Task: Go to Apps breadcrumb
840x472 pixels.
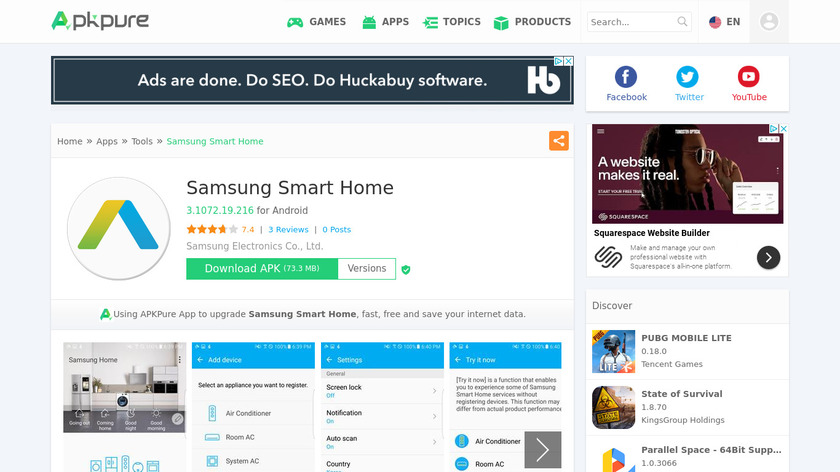Action: [x=107, y=141]
